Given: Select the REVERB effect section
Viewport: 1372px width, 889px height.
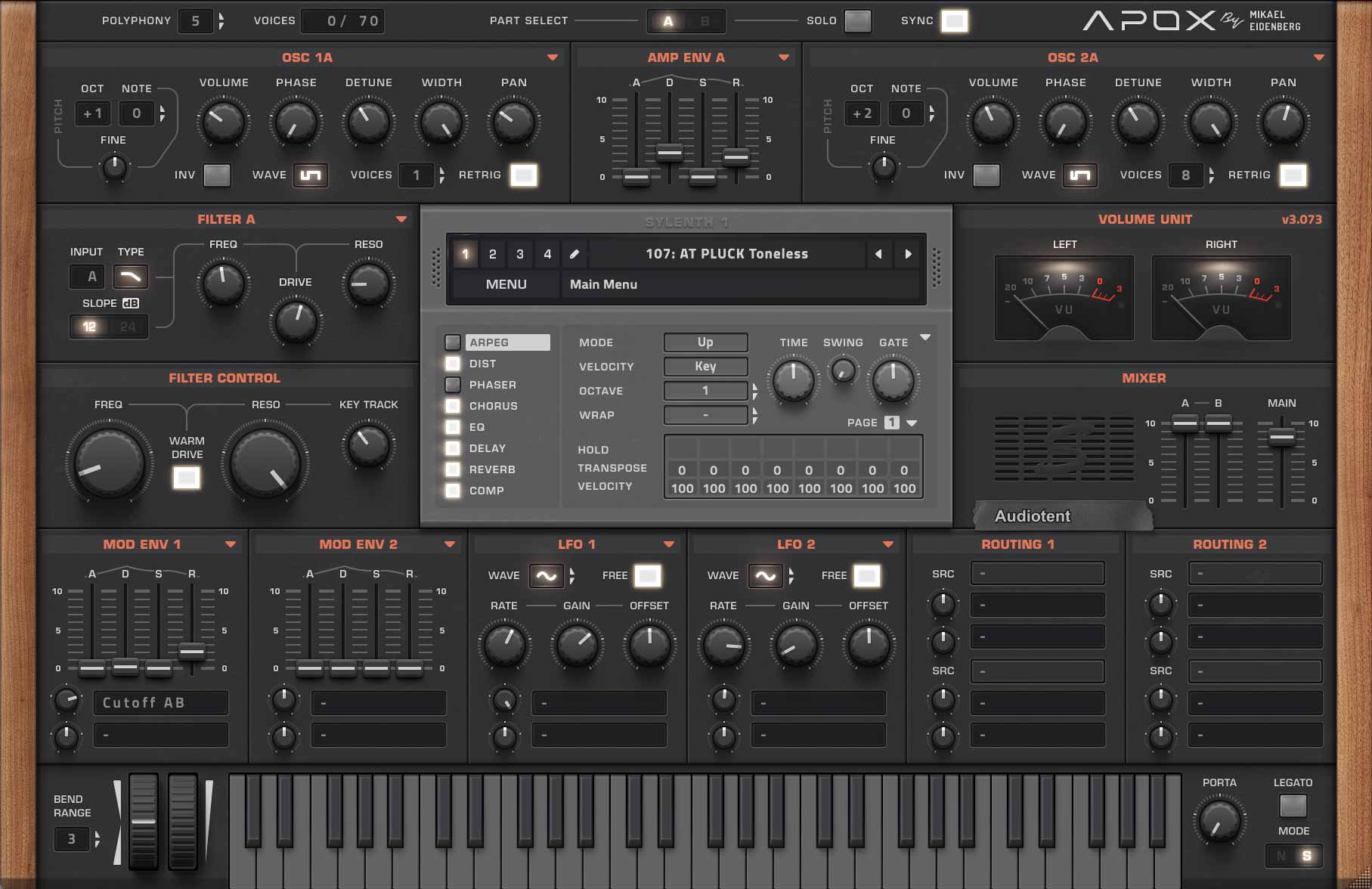Looking at the screenshot, I should 492,469.
